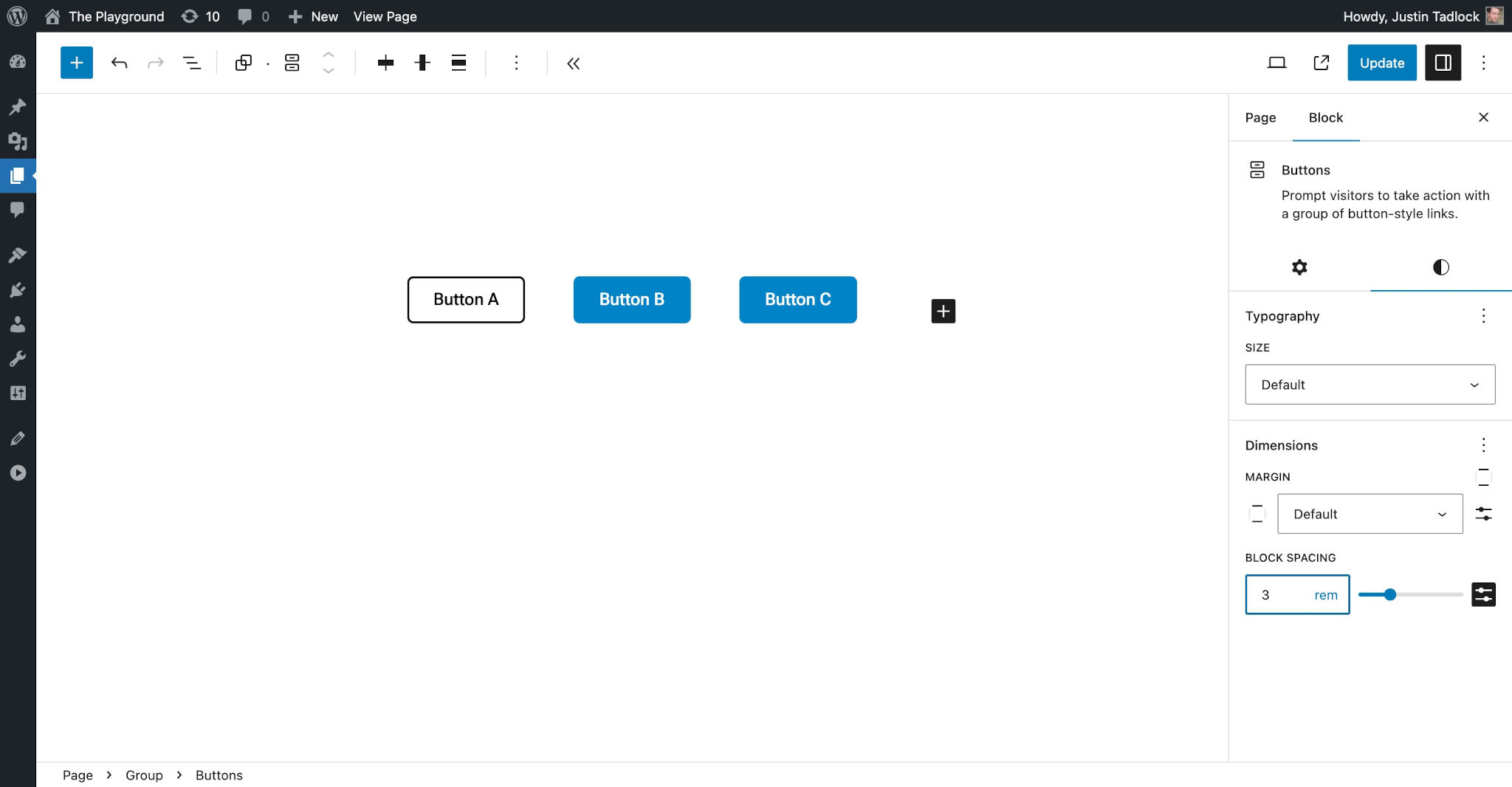Open Typography options three dots

click(x=1484, y=316)
